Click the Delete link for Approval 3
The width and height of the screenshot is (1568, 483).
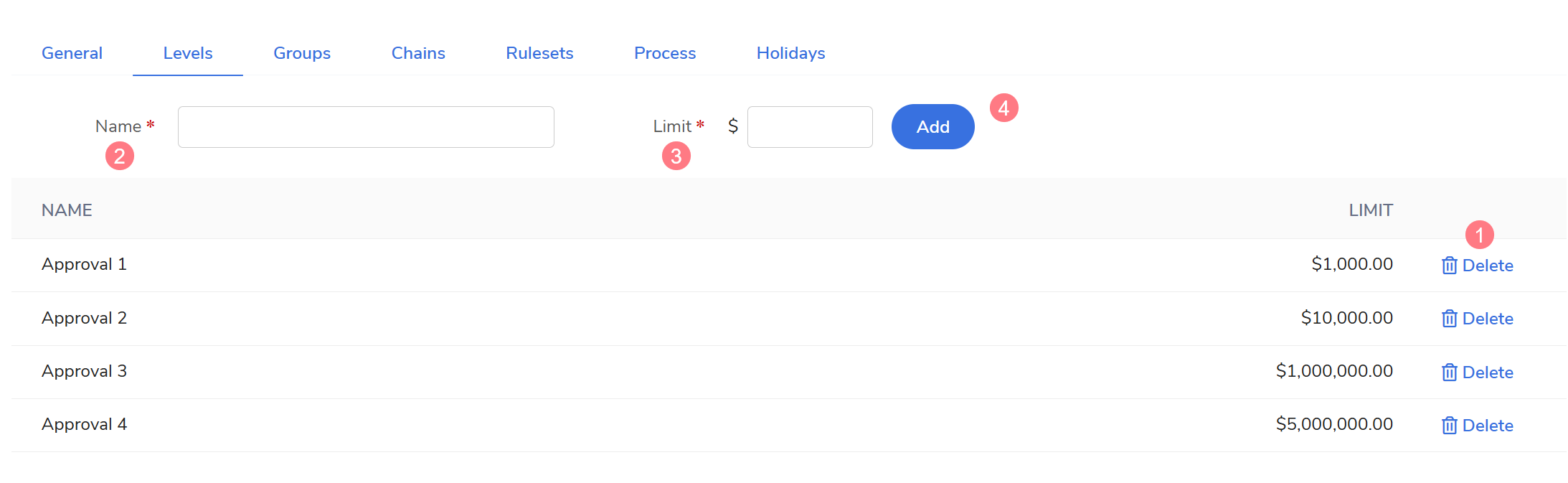click(x=1488, y=372)
